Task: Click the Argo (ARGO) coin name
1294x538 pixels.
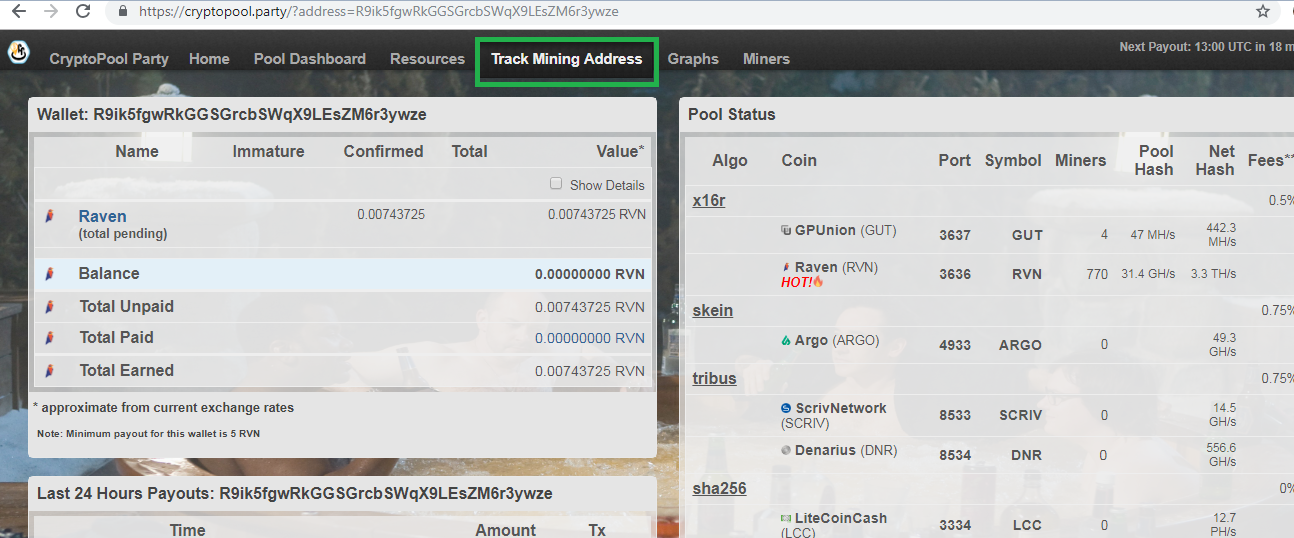Action: coord(837,340)
